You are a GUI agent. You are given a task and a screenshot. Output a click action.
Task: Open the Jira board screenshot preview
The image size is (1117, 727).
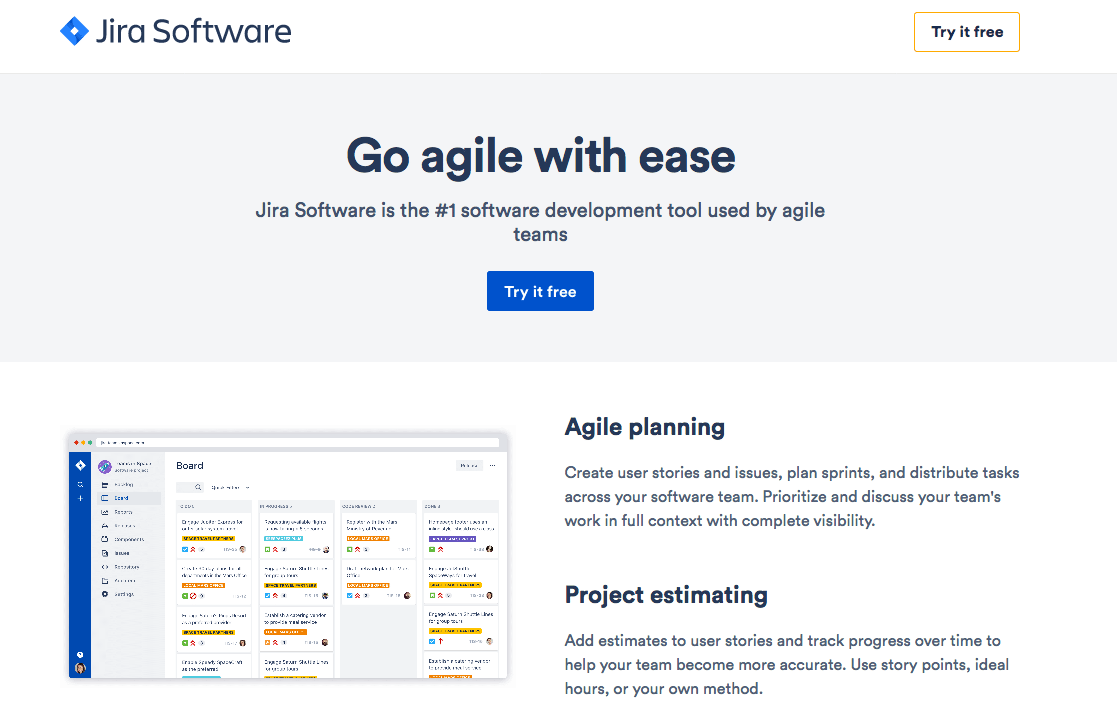pyautogui.click(x=288, y=555)
